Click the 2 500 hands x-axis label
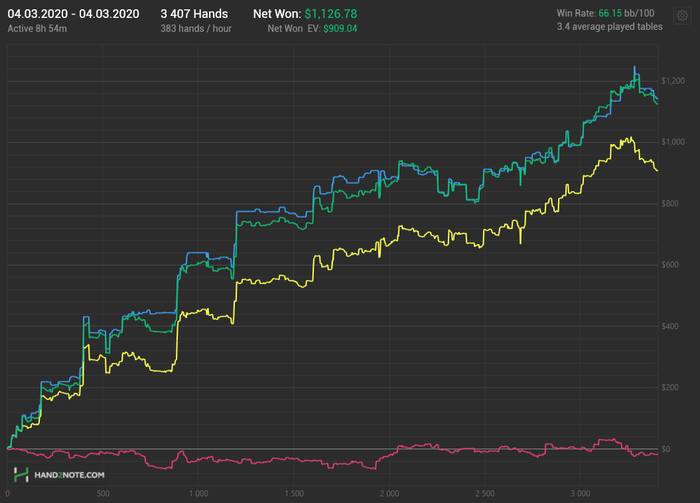Screen dimensions: 700x503 click(485, 494)
